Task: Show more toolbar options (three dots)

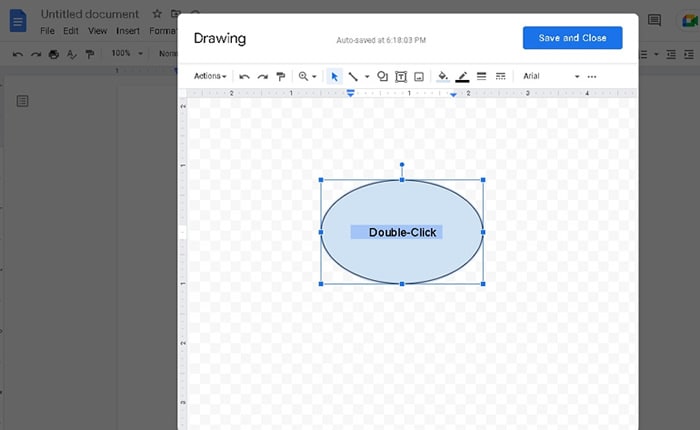Action: pyautogui.click(x=592, y=77)
